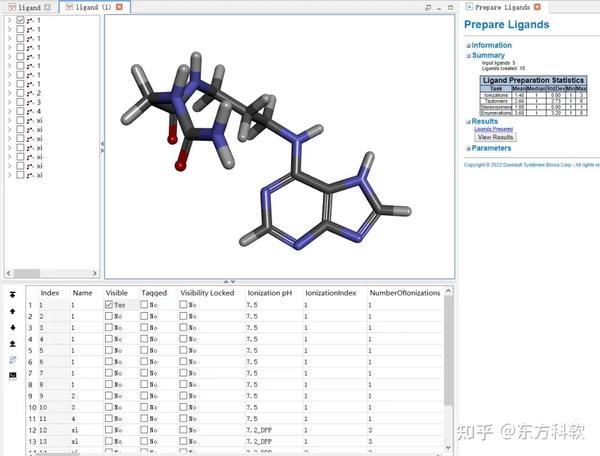The width and height of the screenshot is (600, 456).
Task: Check Visible checkbox in table row 11
Action: pos(109,418)
